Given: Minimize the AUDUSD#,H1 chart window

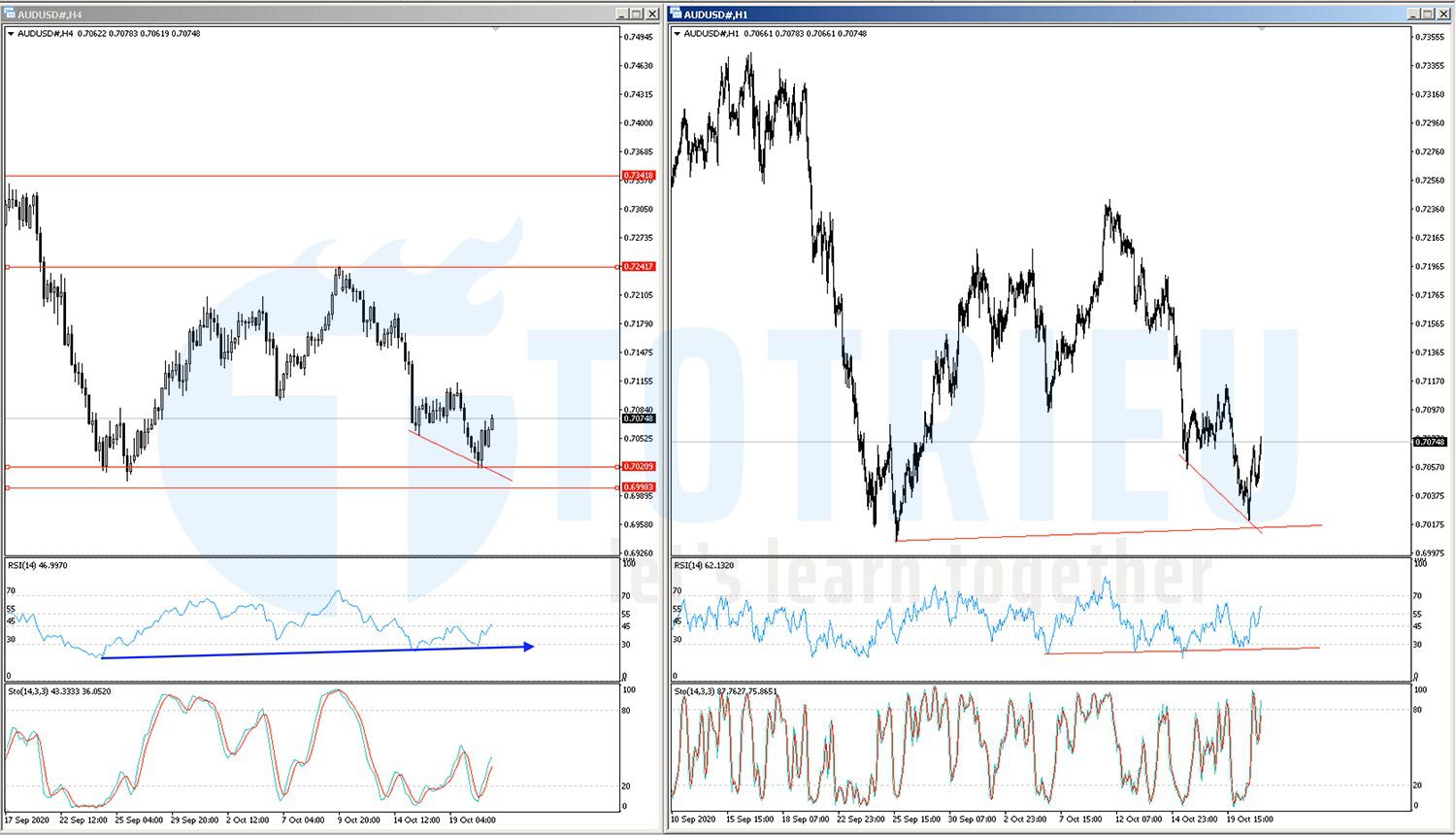Looking at the screenshot, I should (x=1413, y=14).
